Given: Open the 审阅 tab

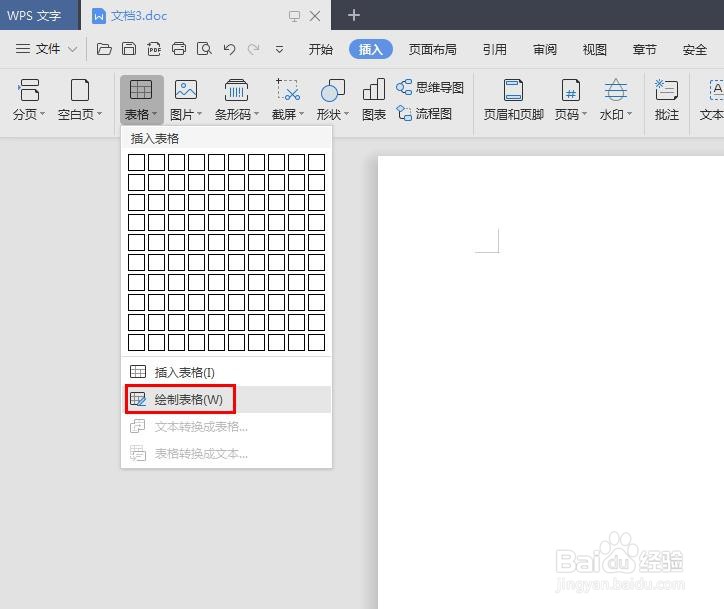Looking at the screenshot, I should [x=545, y=49].
